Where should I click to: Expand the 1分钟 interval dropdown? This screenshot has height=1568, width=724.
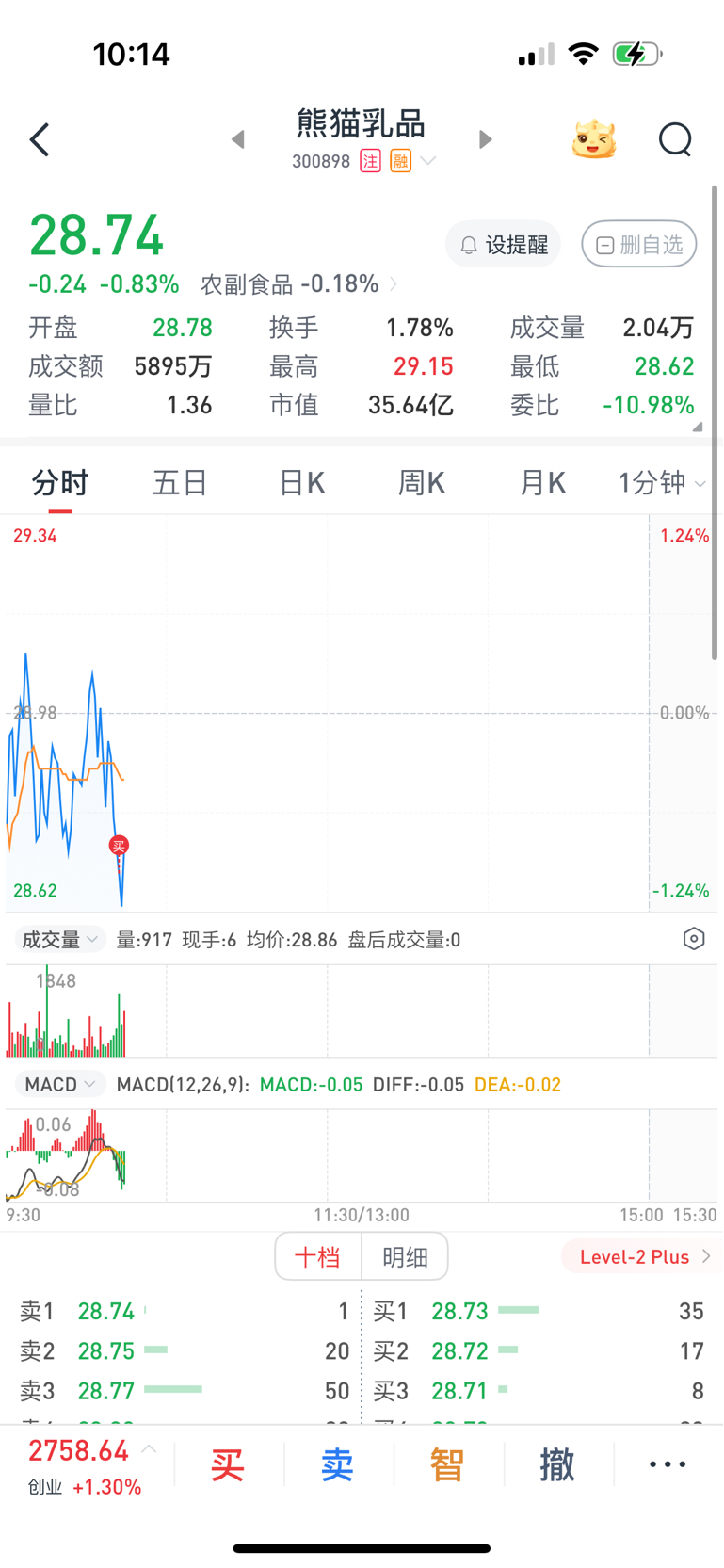(x=662, y=483)
